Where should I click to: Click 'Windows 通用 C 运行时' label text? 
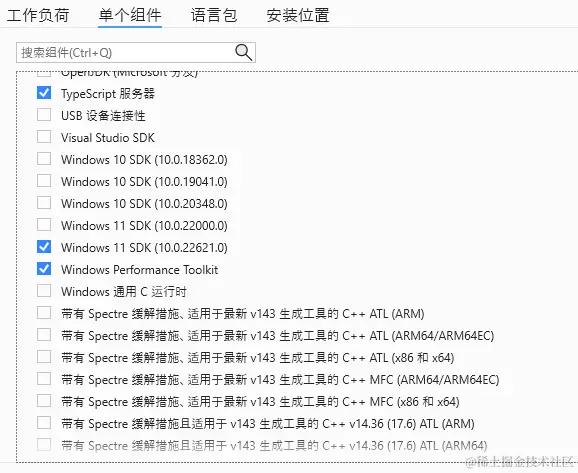(124, 292)
